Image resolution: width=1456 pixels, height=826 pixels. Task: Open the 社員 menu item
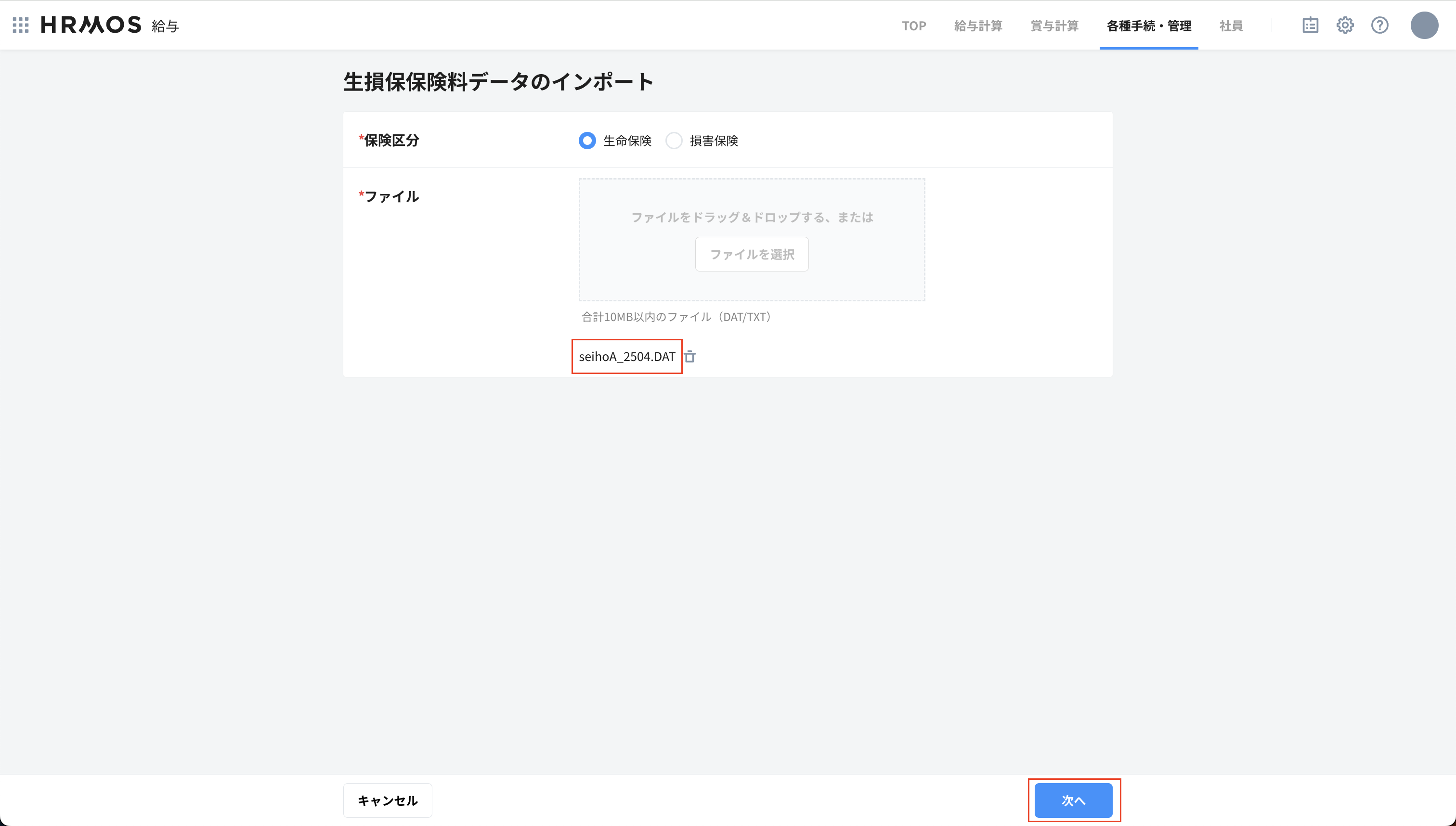[1231, 26]
